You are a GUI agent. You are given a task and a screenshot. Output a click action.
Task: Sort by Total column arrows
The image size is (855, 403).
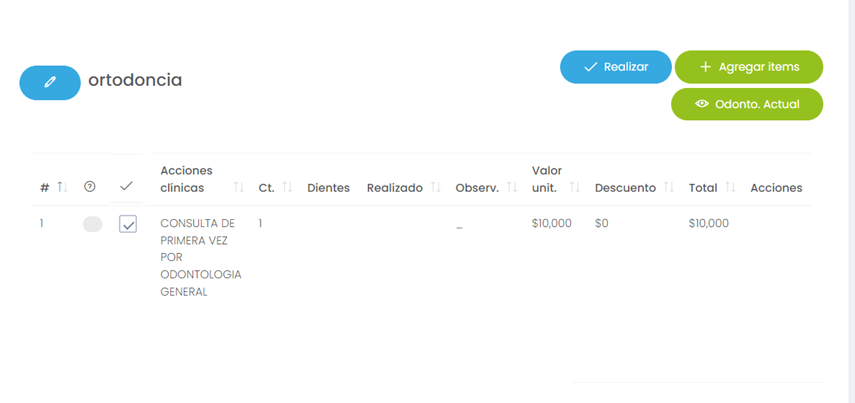pos(731,187)
